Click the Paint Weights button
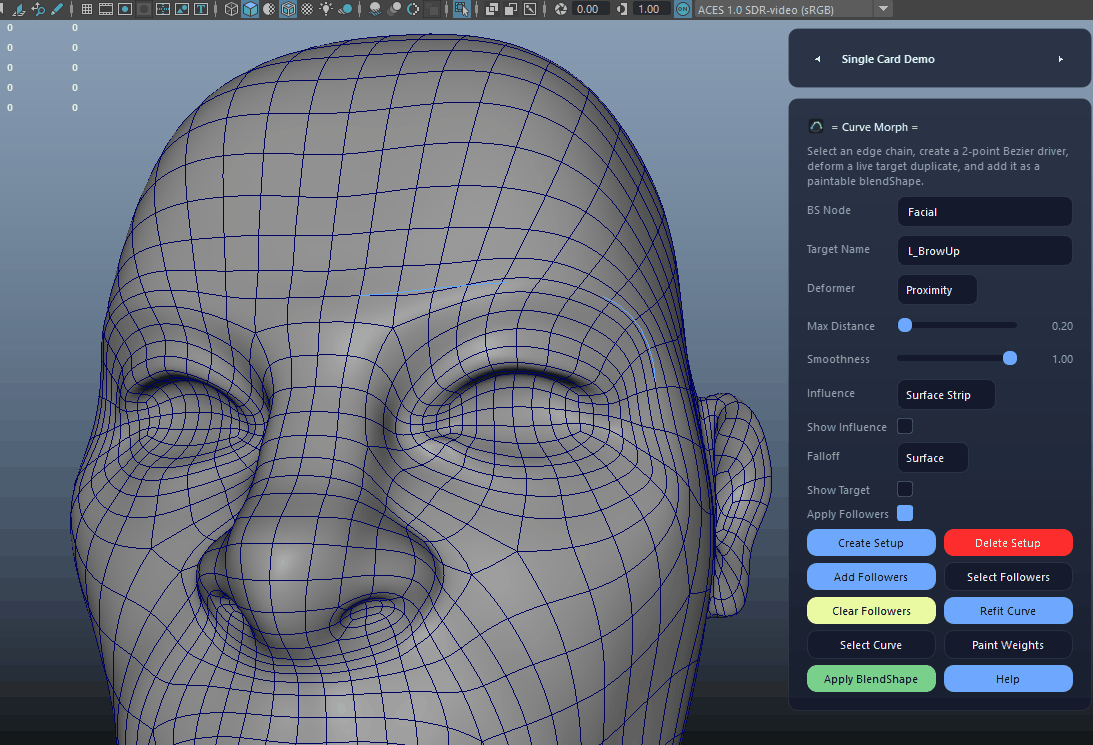Screen dimensions: 1093x745 (x=1008, y=645)
